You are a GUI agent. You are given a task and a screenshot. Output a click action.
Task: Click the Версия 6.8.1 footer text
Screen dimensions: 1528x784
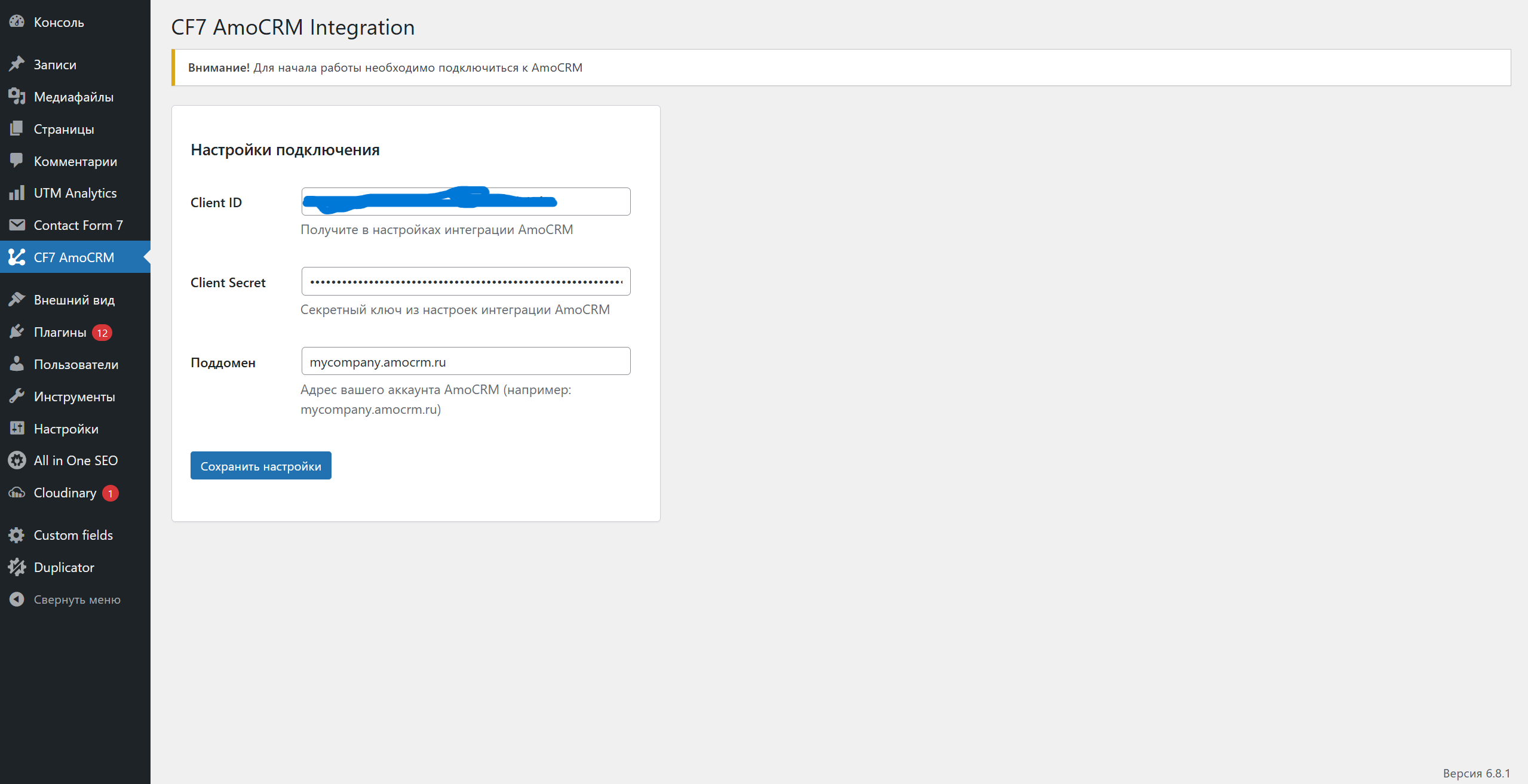coord(1477,773)
